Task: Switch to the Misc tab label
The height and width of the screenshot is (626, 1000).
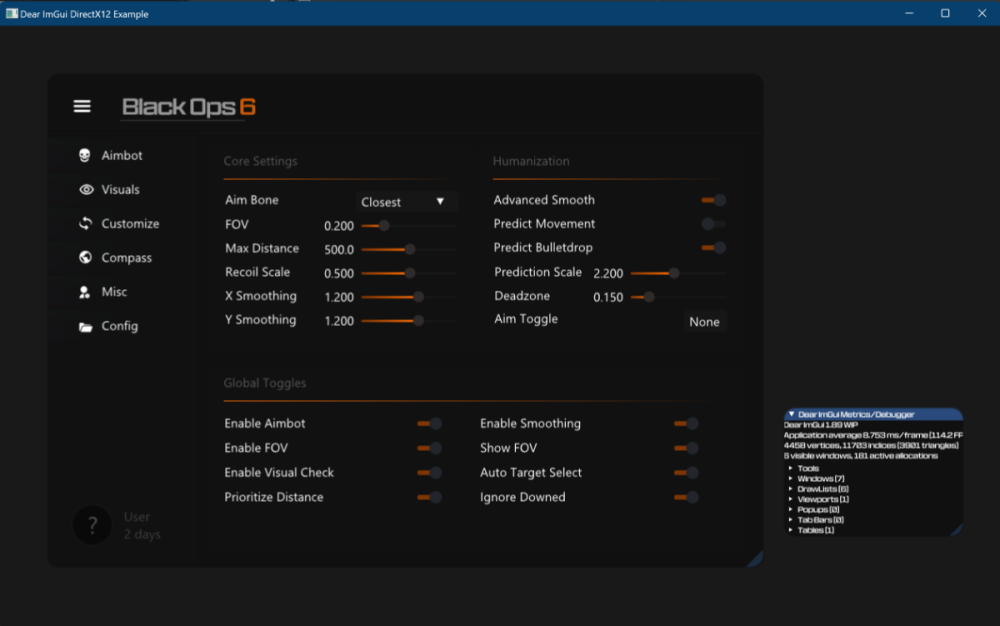Action: click(x=114, y=292)
